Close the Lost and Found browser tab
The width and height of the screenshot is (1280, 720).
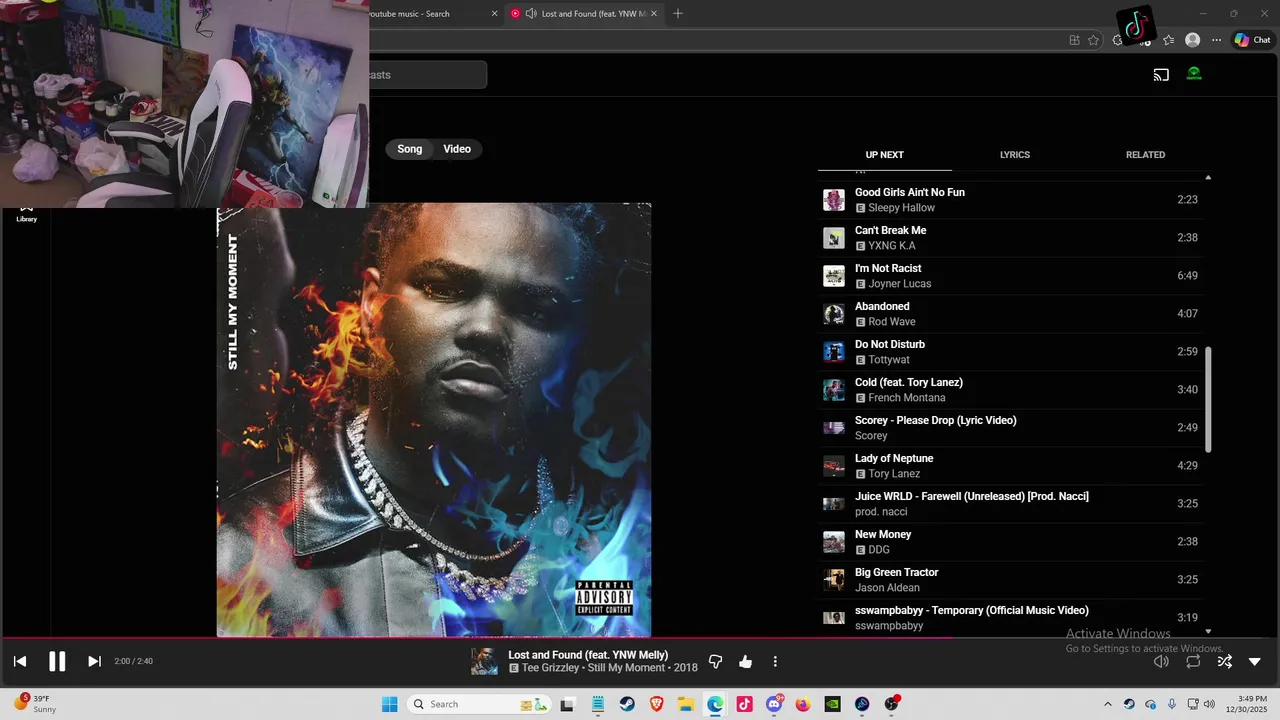(656, 14)
